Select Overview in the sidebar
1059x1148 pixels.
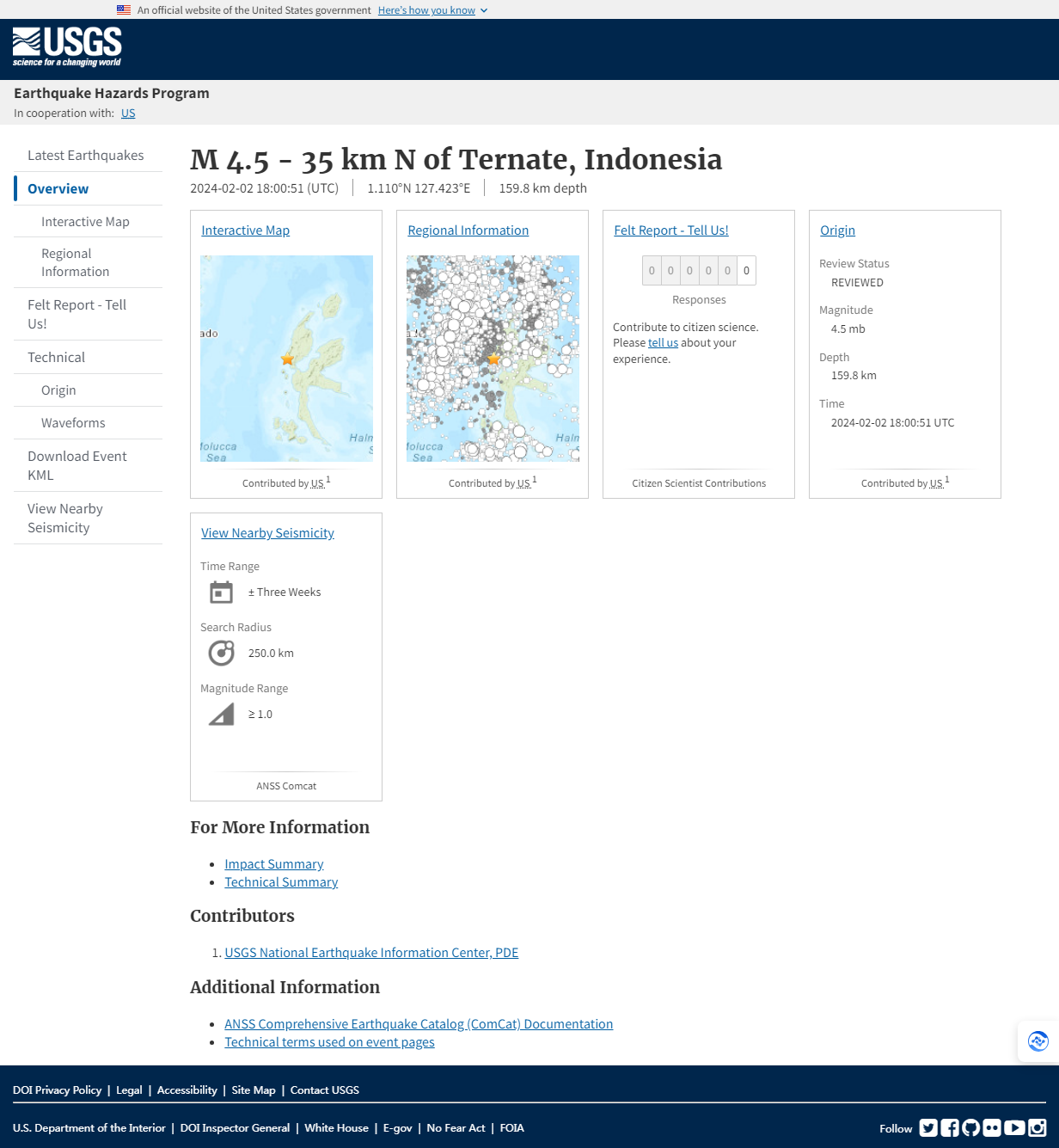88,189
